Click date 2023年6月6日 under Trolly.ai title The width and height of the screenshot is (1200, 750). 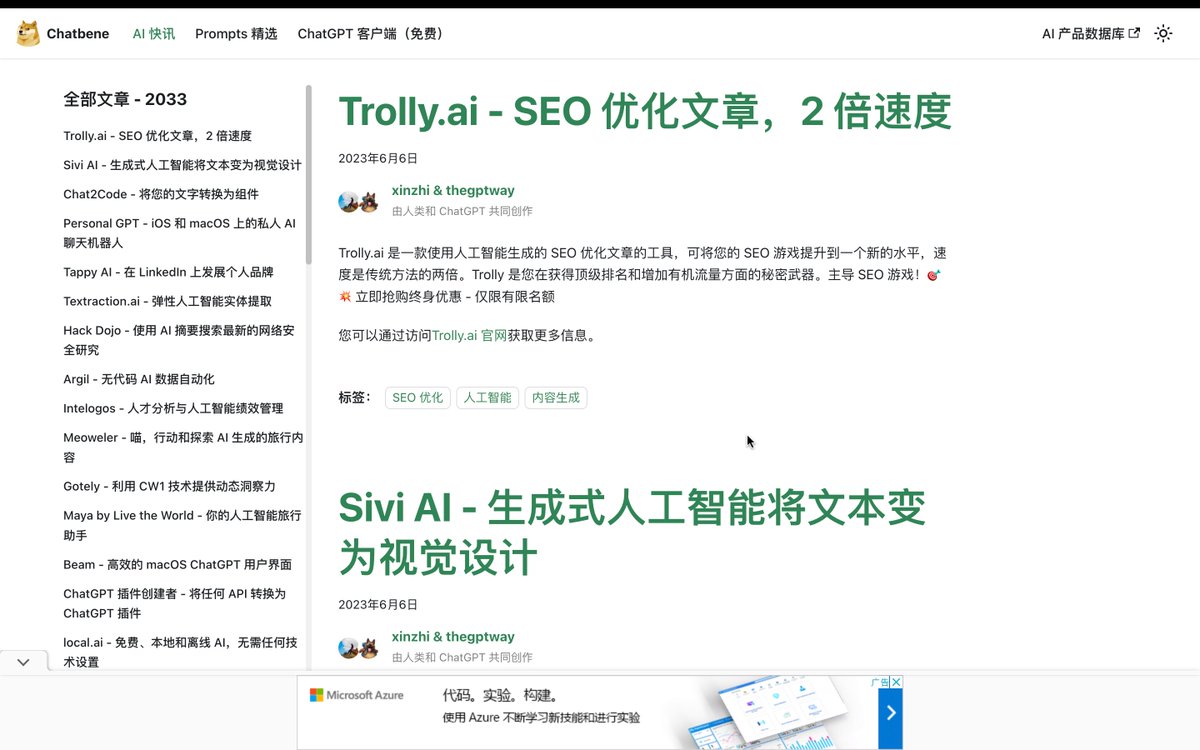378,158
